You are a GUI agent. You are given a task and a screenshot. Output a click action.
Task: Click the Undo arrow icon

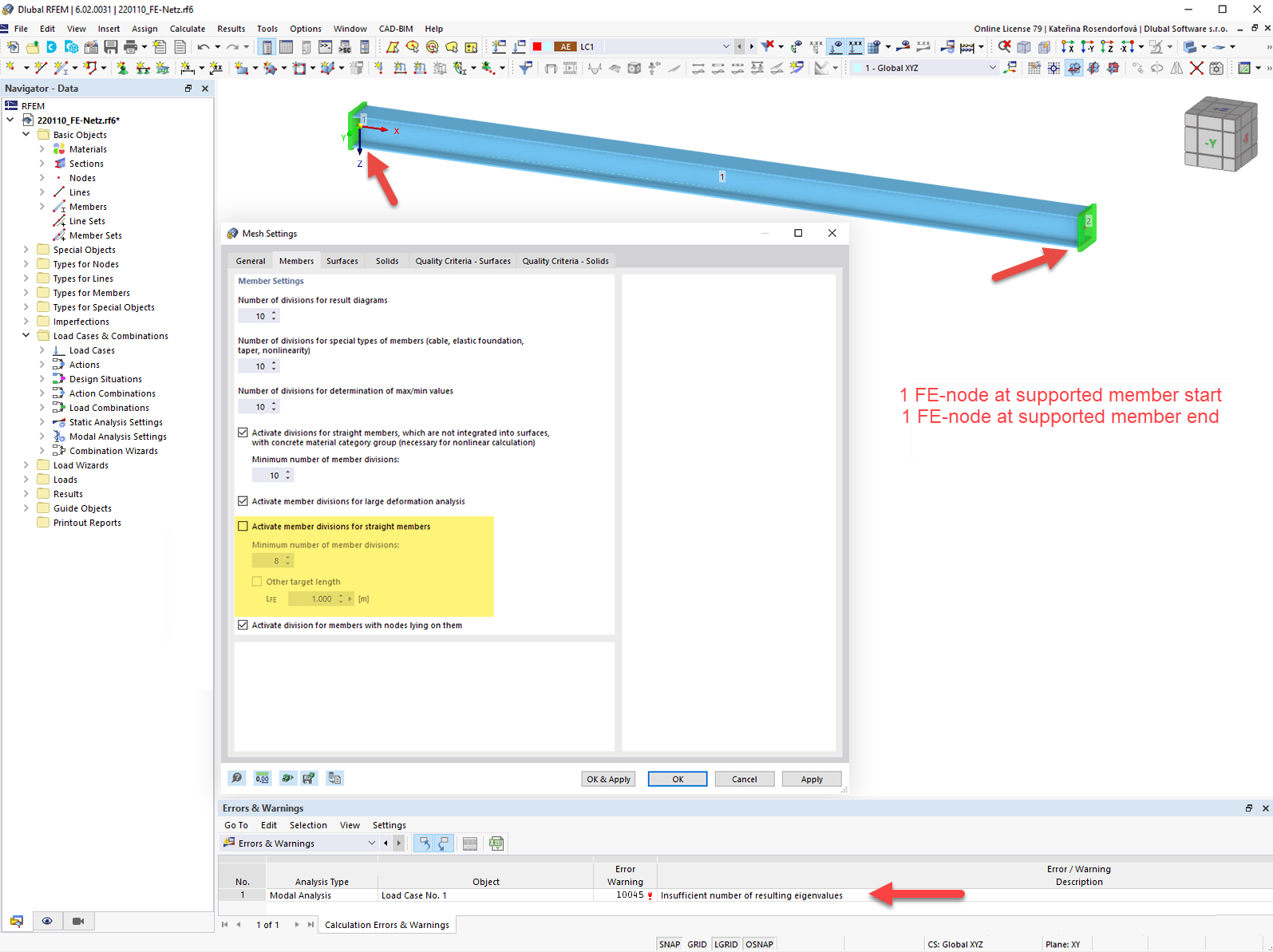coord(204,47)
